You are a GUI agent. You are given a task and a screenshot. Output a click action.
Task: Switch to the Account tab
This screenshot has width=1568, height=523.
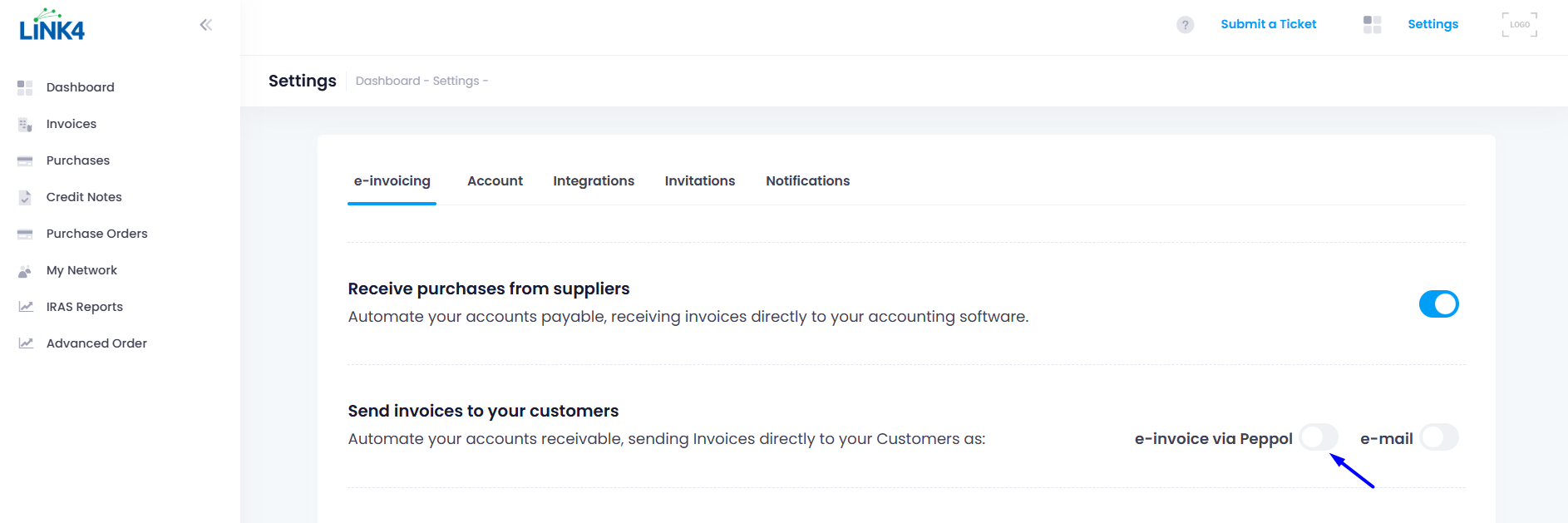495,181
